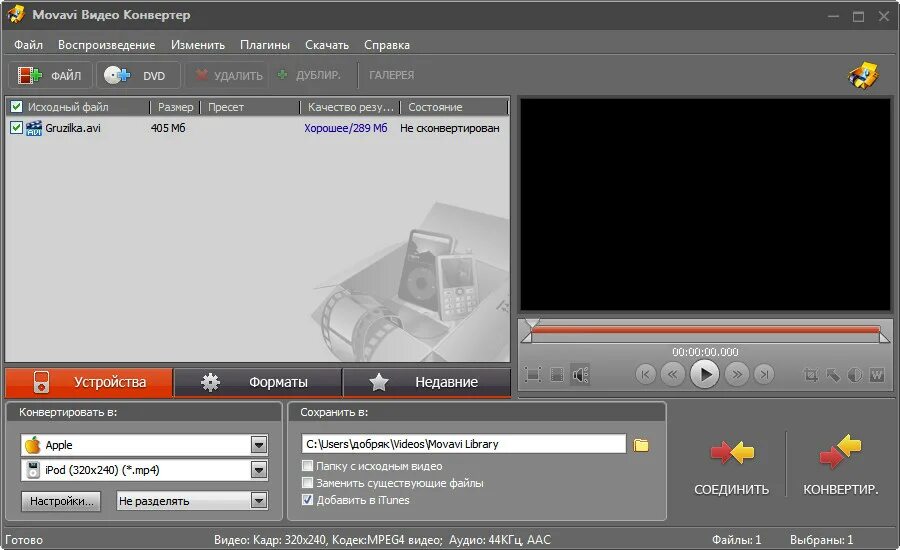Browse output folder with folder icon
Image resolution: width=900 pixels, height=550 pixels.
pos(641,445)
